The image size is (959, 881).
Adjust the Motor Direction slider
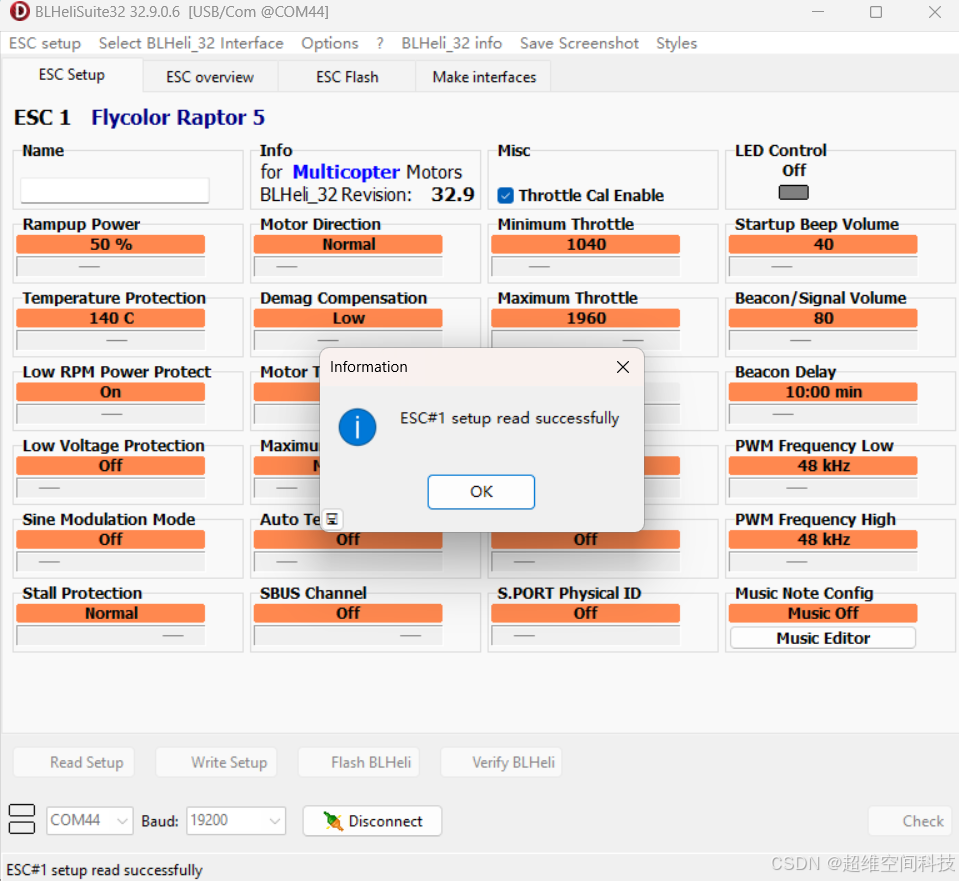tap(348, 267)
